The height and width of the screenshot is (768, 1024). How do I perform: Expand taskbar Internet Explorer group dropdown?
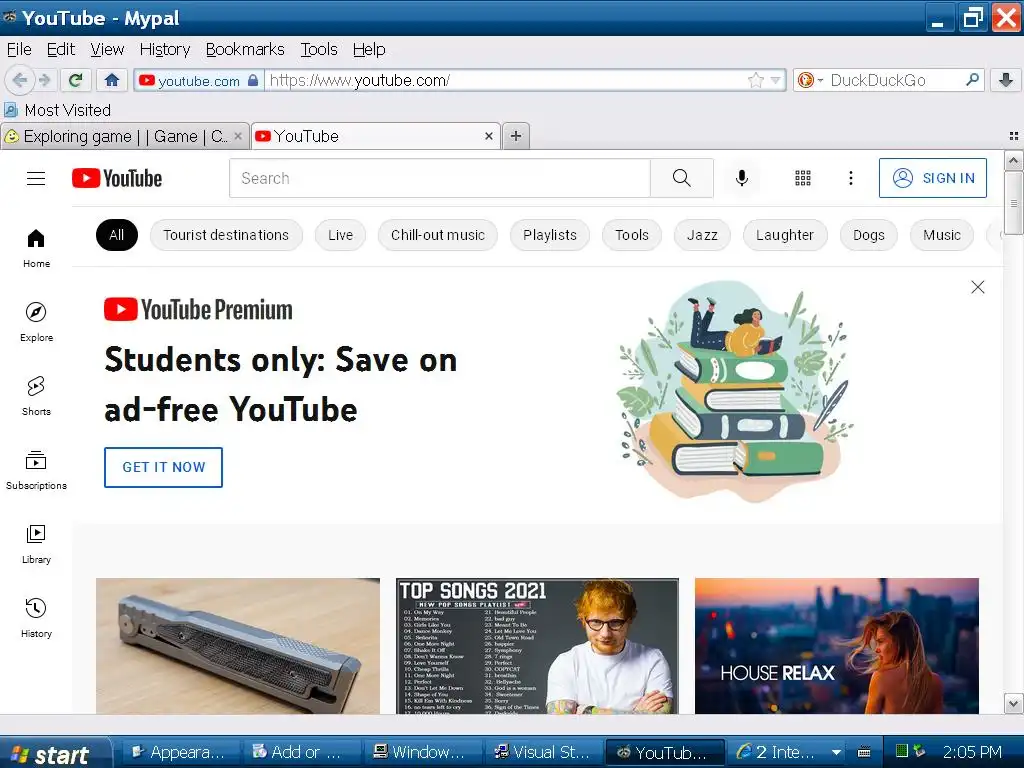pyautogui.click(x=836, y=752)
